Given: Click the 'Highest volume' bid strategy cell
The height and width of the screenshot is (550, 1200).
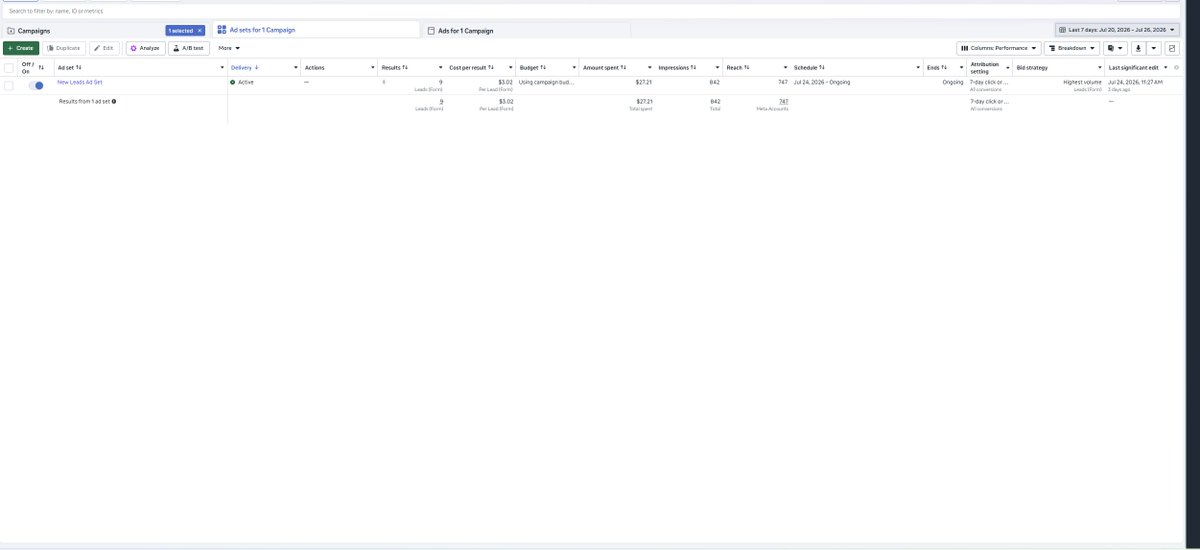Looking at the screenshot, I should (1082, 82).
